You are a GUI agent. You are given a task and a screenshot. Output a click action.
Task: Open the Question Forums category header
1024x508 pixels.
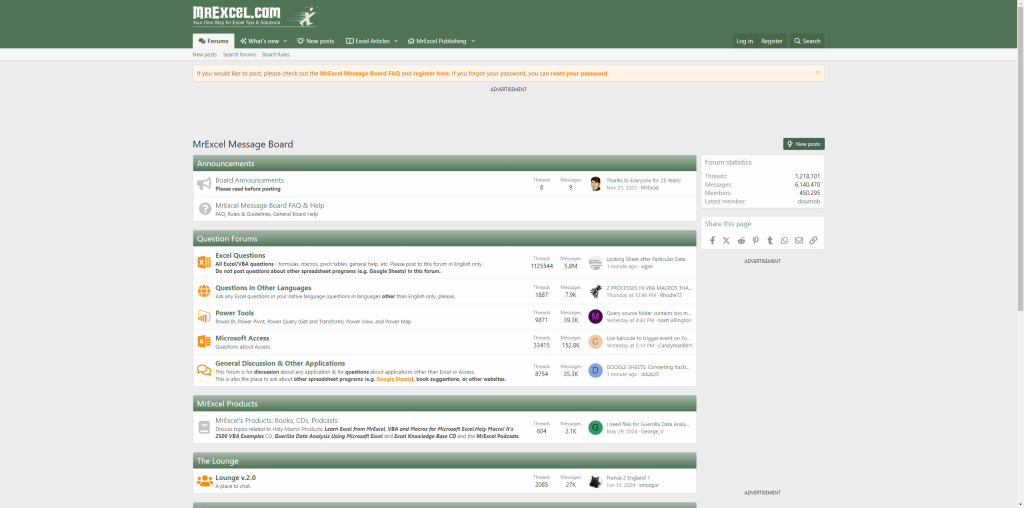pyautogui.click(x=227, y=238)
